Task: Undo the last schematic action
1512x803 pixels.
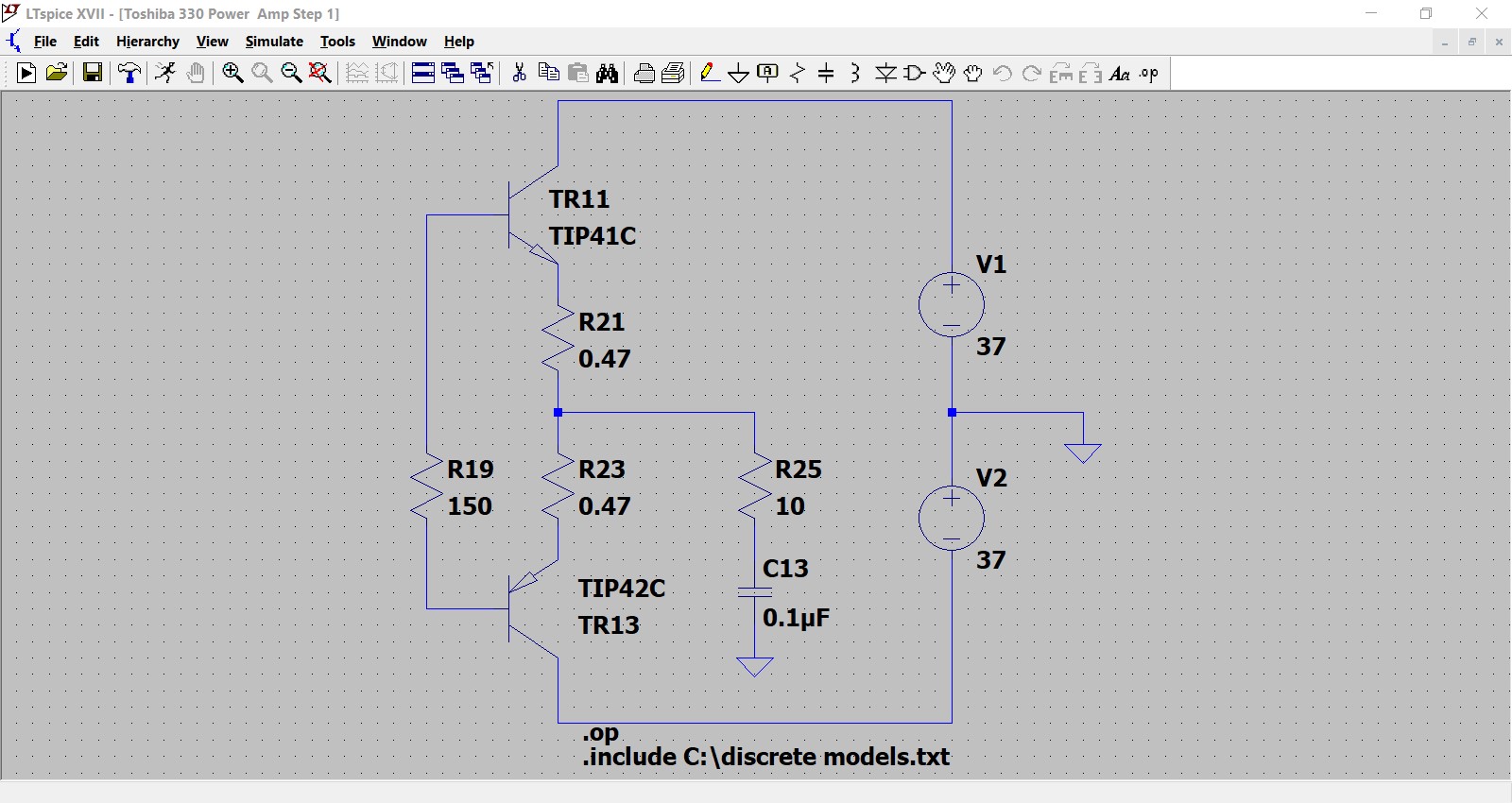Action: [x=1003, y=73]
